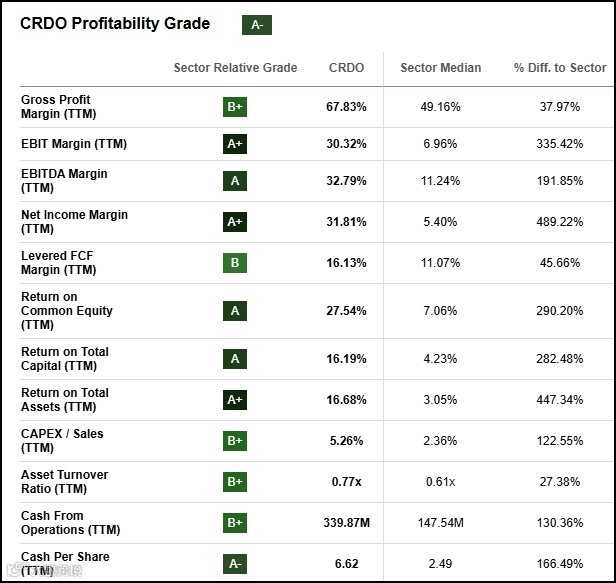Click the B grade badge for Levered FCF Margin
Screen dimensions: 616x583
click(235, 263)
